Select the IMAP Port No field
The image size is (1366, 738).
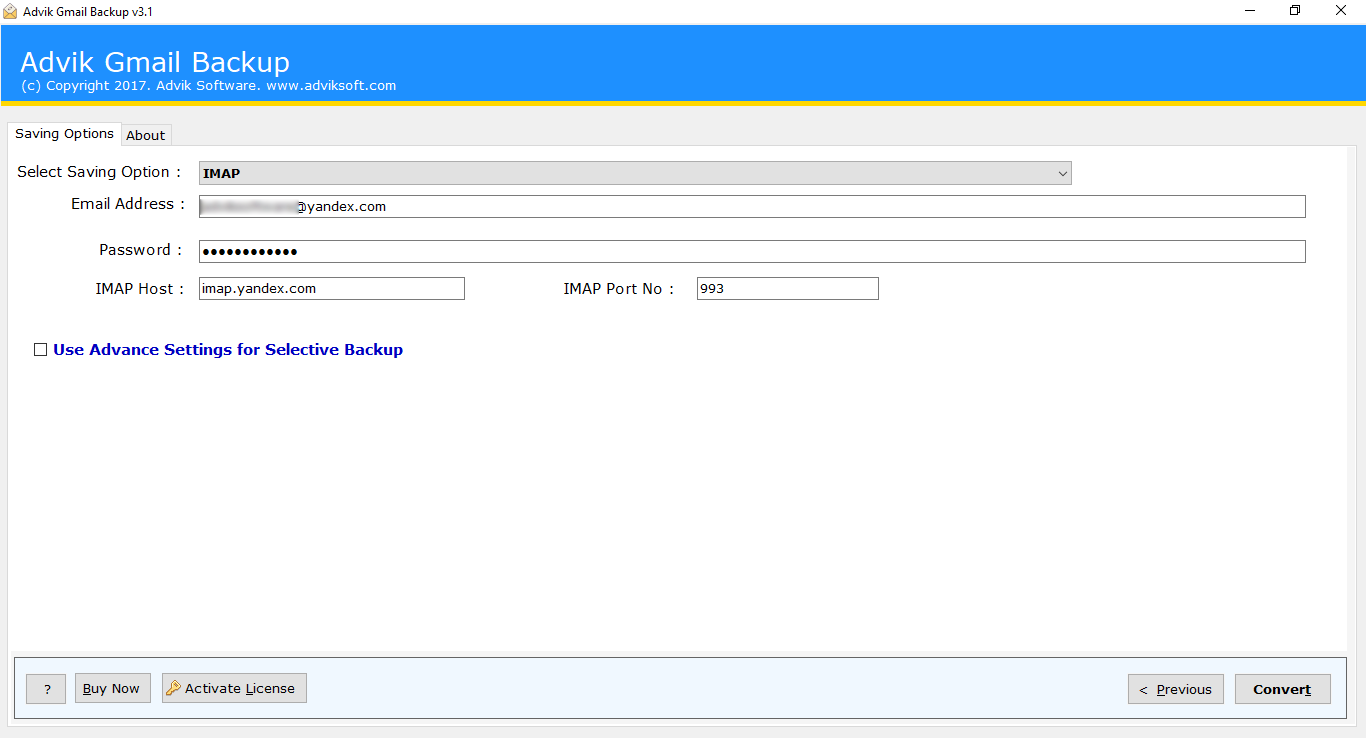click(788, 288)
